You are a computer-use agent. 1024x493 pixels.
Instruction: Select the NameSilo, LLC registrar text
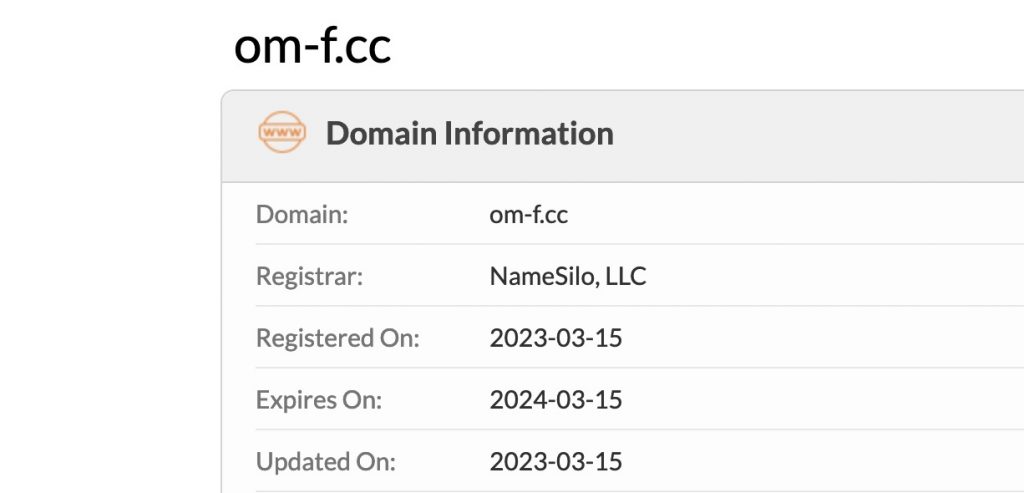pos(568,276)
